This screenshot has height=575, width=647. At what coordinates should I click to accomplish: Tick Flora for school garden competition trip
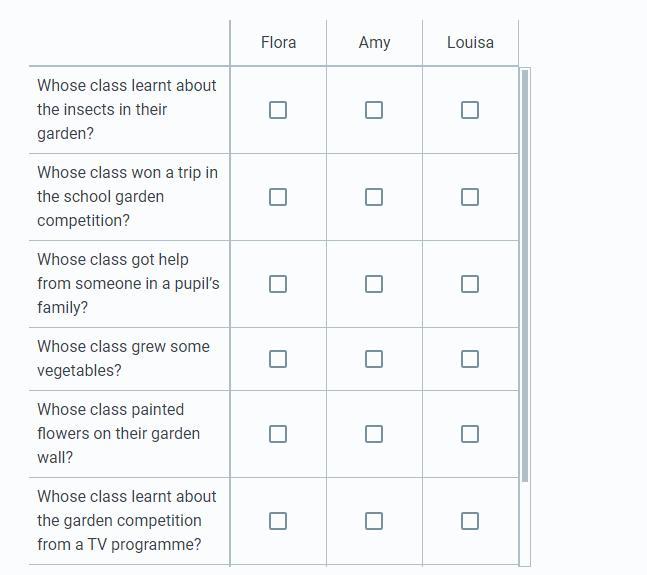pos(278,197)
